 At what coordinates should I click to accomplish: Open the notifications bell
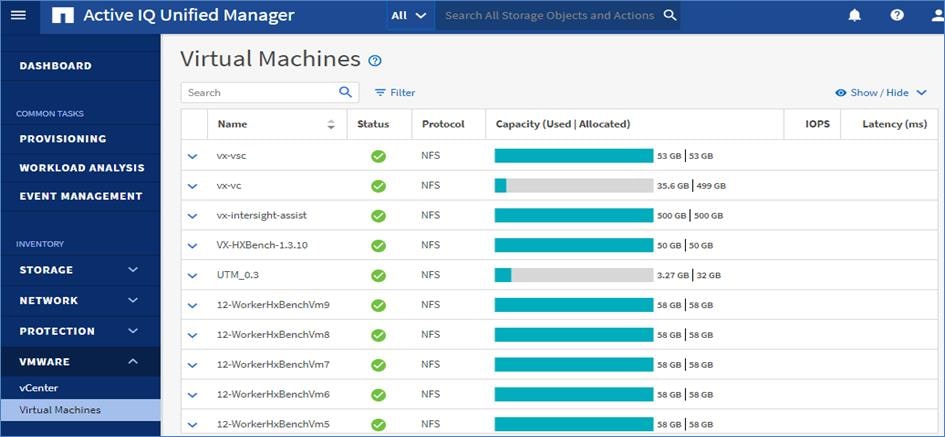854,16
